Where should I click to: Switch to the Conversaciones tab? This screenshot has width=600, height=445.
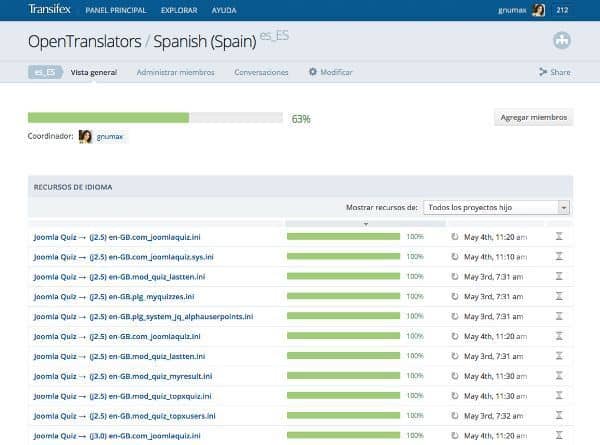tap(261, 72)
